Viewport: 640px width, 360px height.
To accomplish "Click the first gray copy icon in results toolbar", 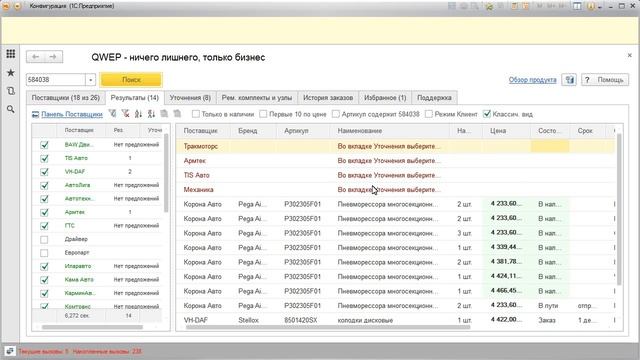I will click(164, 114).
